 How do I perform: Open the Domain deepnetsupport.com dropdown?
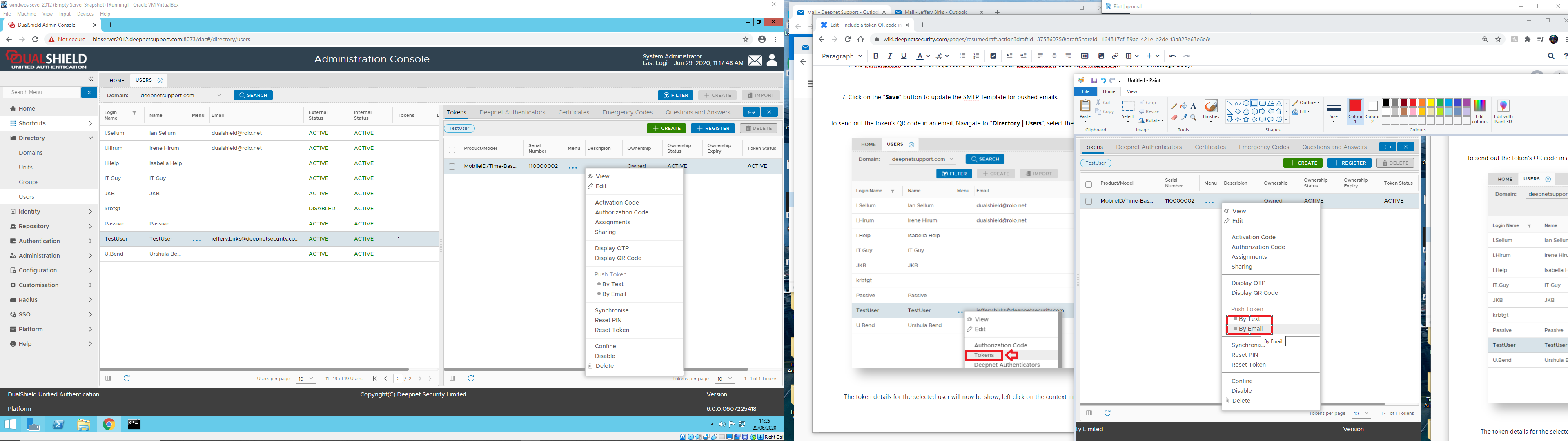click(x=180, y=96)
